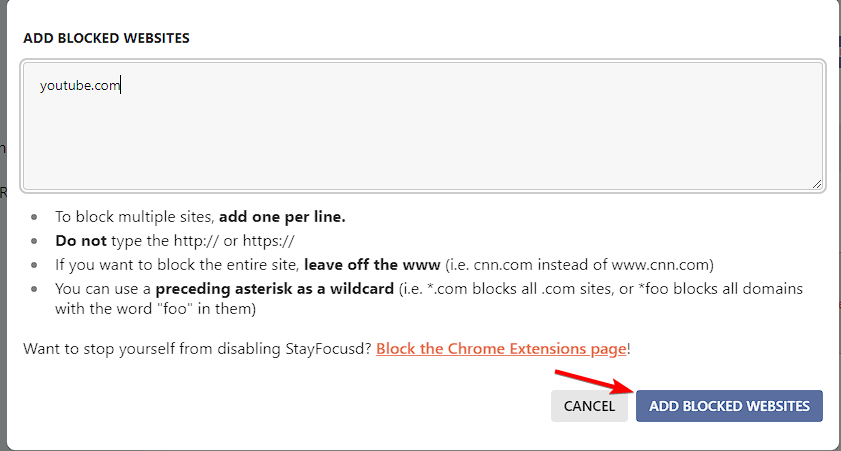Click the bullet before "Do not type"
The height and width of the screenshot is (451, 841).
[x=35, y=241]
